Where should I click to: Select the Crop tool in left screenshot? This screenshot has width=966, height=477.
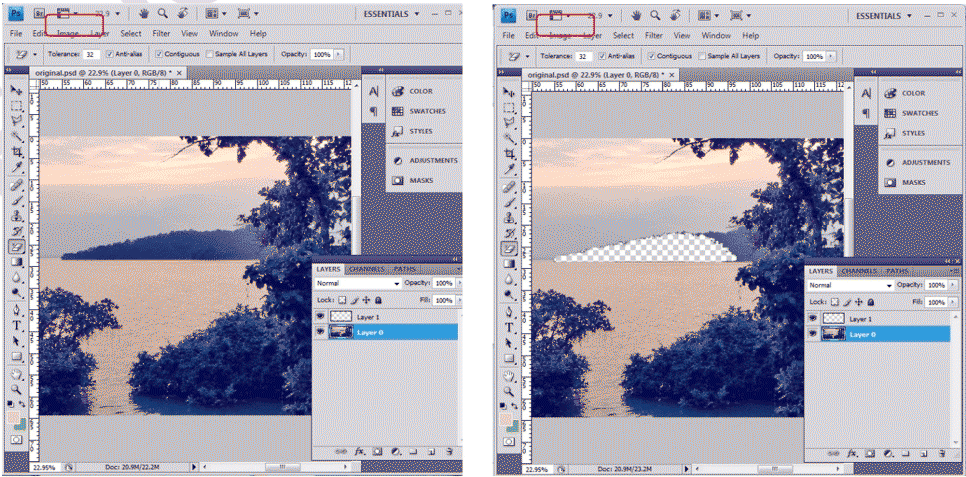point(17,152)
